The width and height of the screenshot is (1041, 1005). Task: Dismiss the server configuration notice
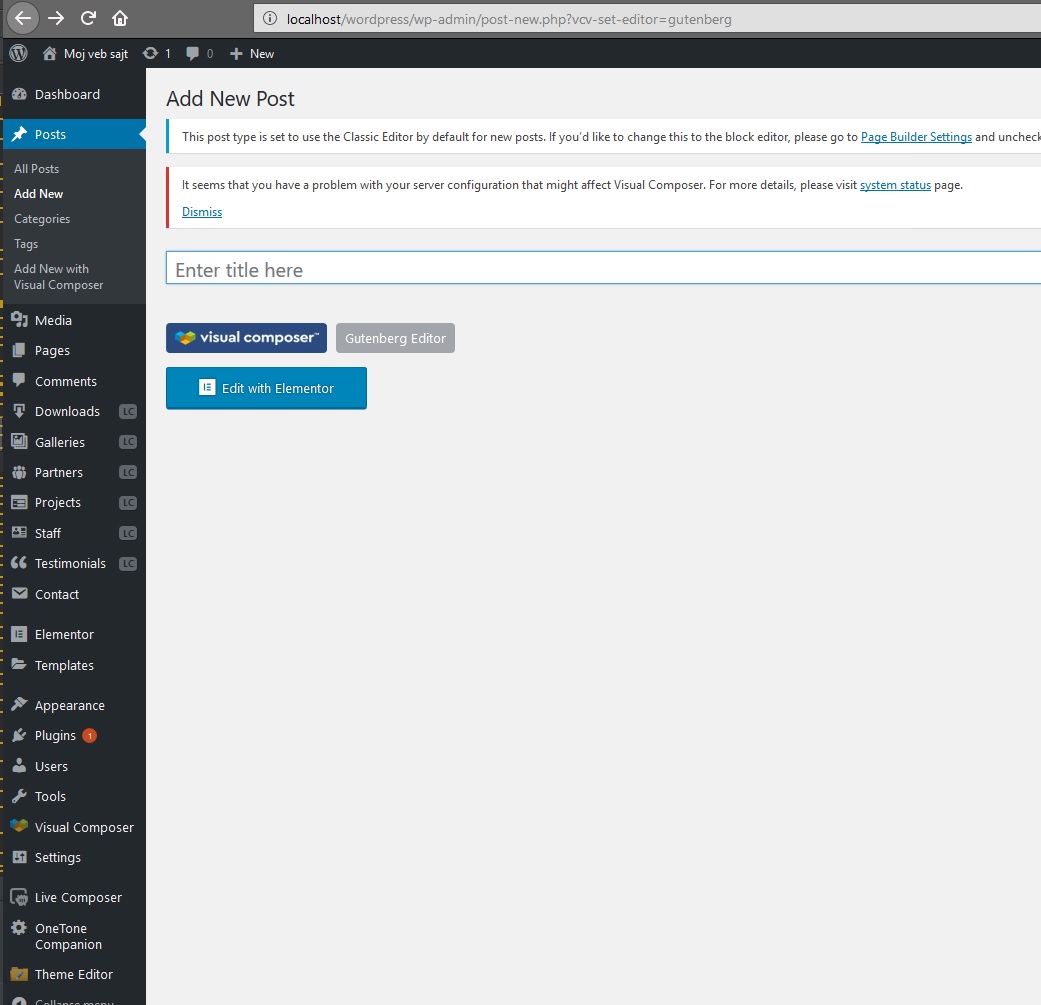pyautogui.click(x=202, y=212)
